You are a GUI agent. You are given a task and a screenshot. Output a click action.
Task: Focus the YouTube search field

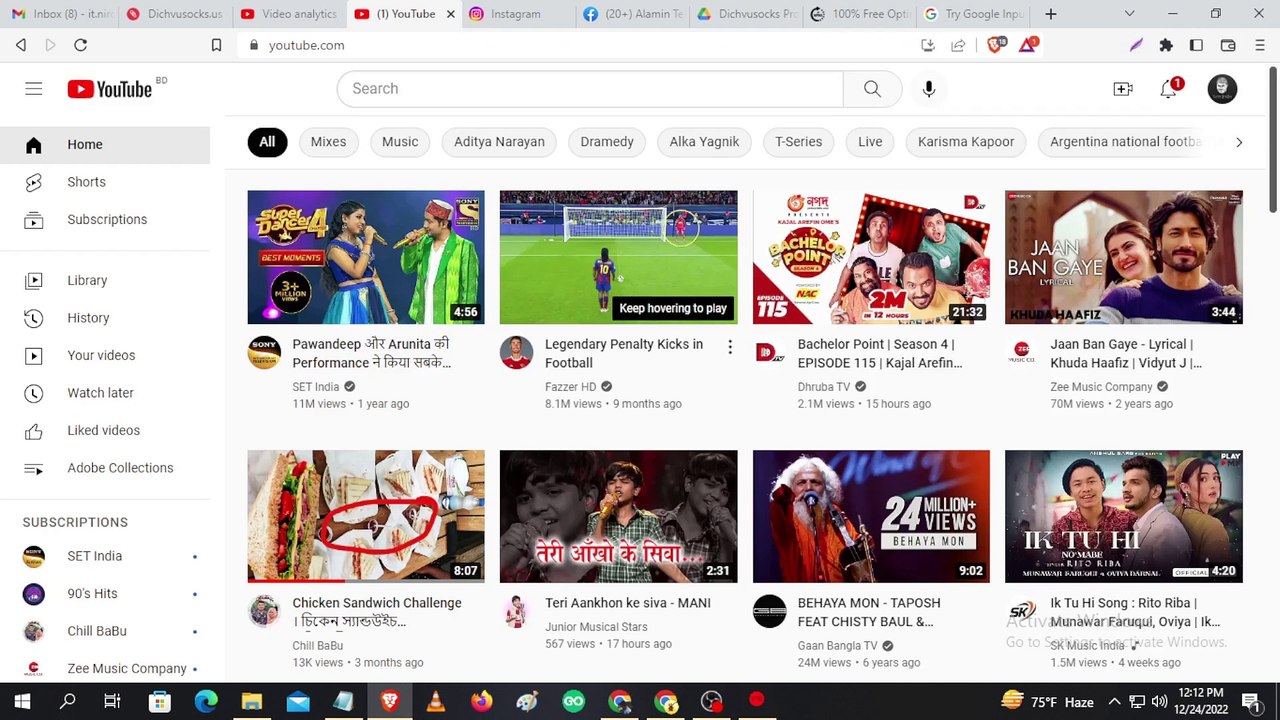point(590,89)
